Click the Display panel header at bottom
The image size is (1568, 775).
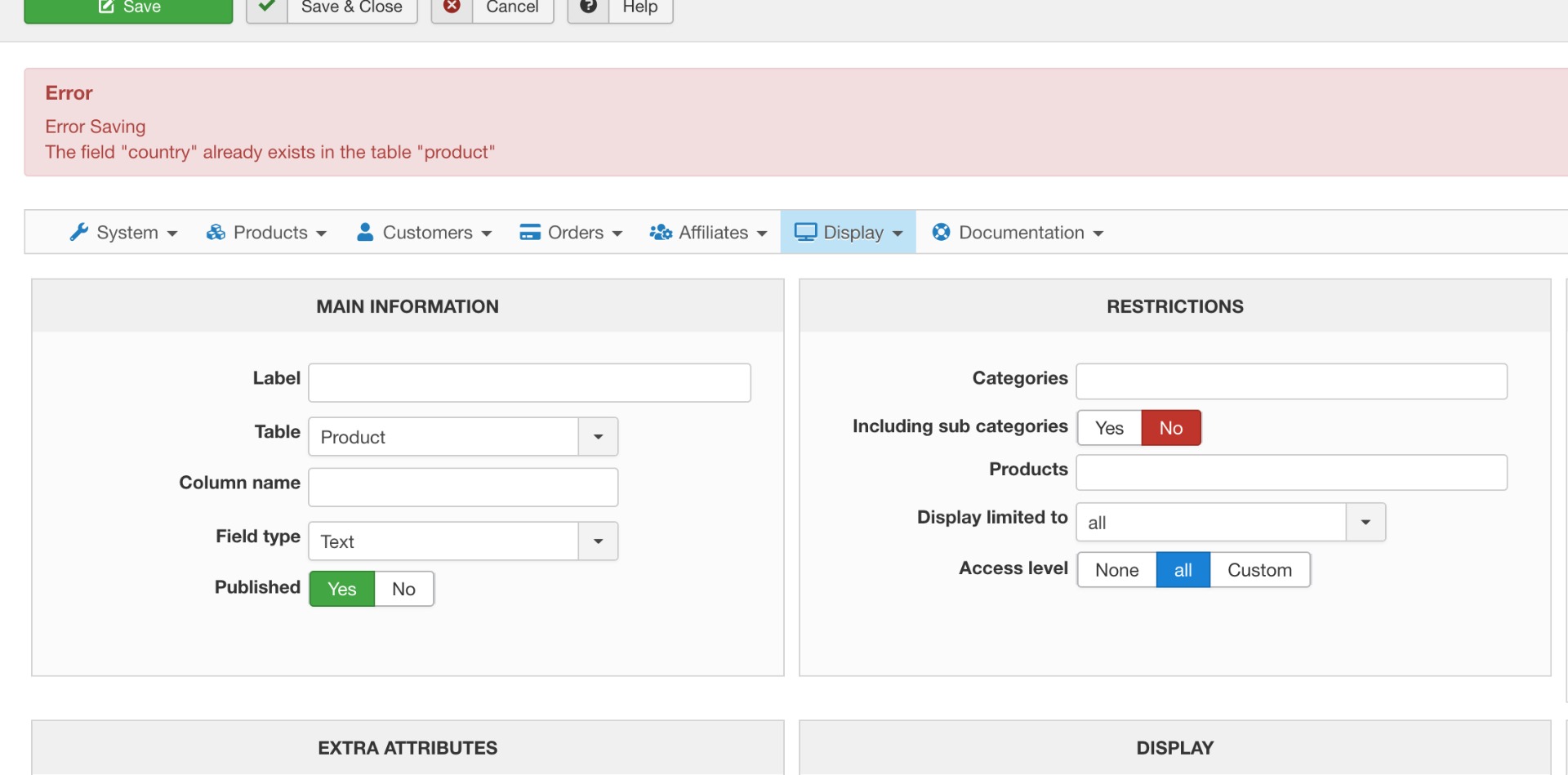point(1175,747)
